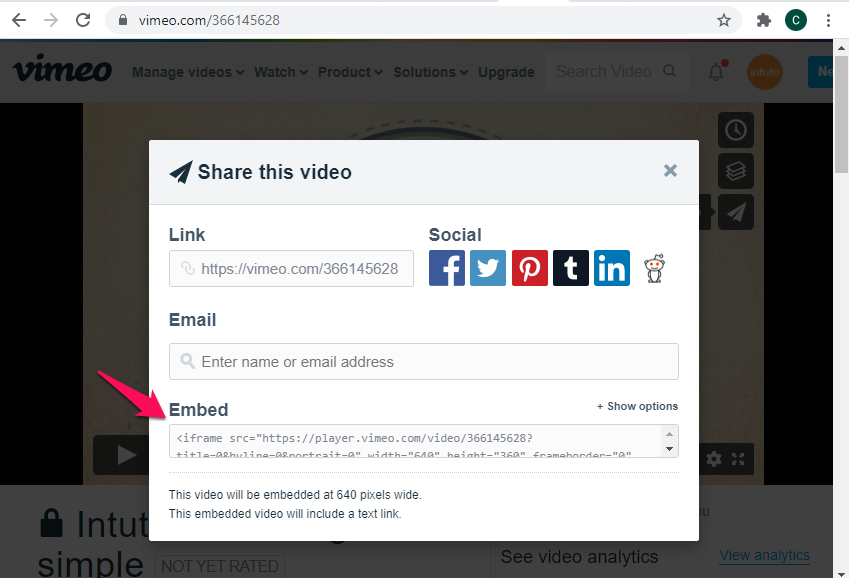The width and height of the screenshot is (849, 578).
Task: Open the notifications bell
Action: point(716,72)
